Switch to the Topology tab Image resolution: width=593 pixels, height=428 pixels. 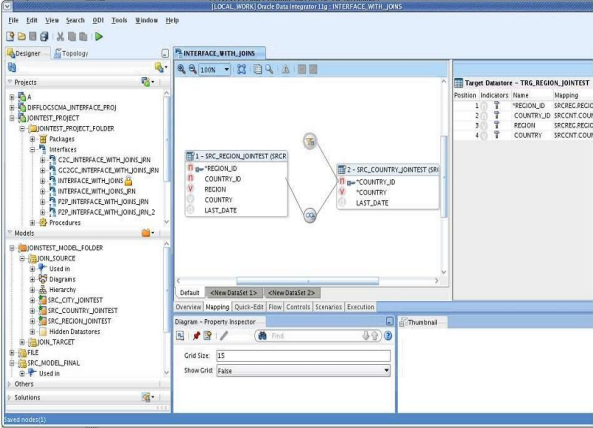[x=71, y=53]
